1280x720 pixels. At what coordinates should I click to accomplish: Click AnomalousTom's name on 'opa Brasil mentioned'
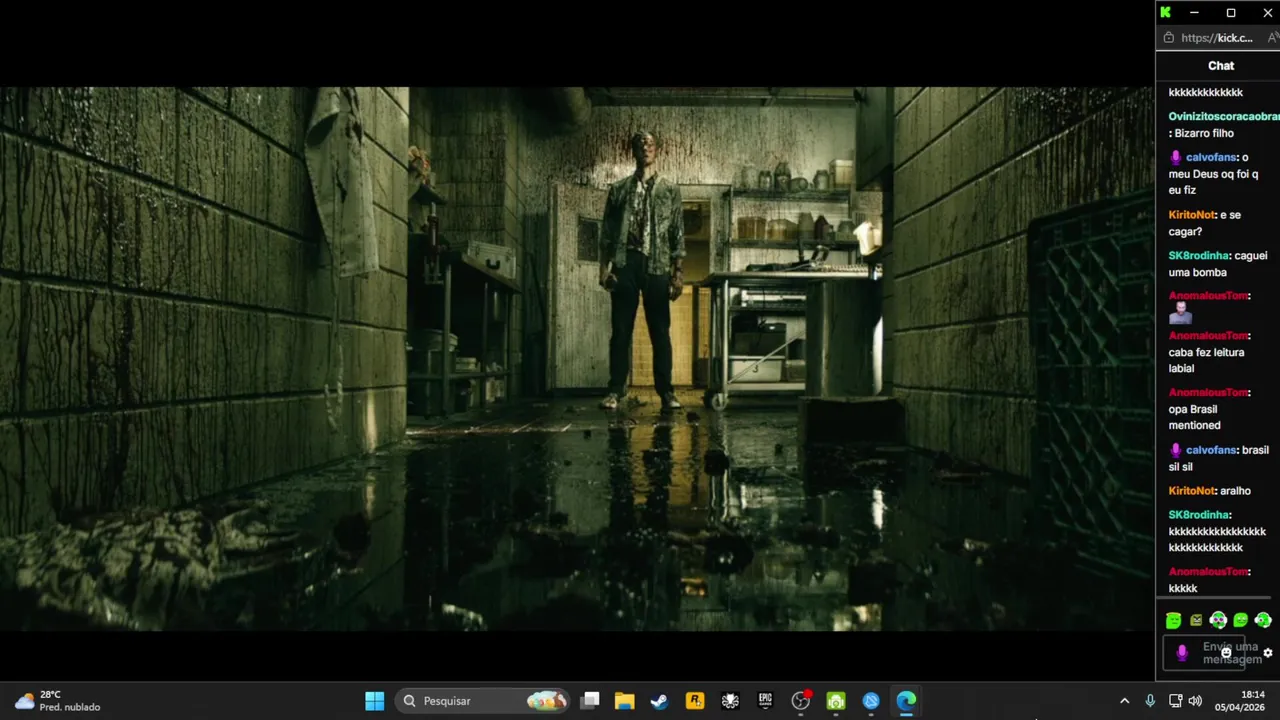click(1208, 393)
